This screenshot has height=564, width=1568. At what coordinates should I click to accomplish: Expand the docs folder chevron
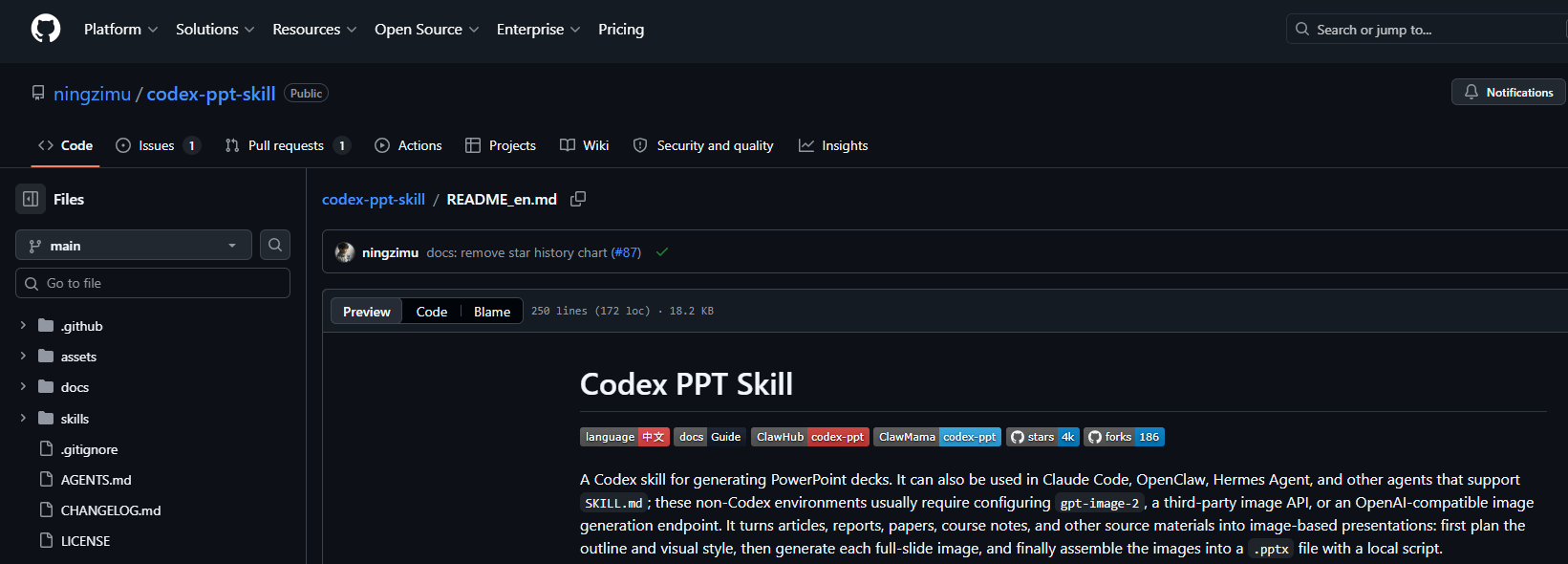point(23,387)
